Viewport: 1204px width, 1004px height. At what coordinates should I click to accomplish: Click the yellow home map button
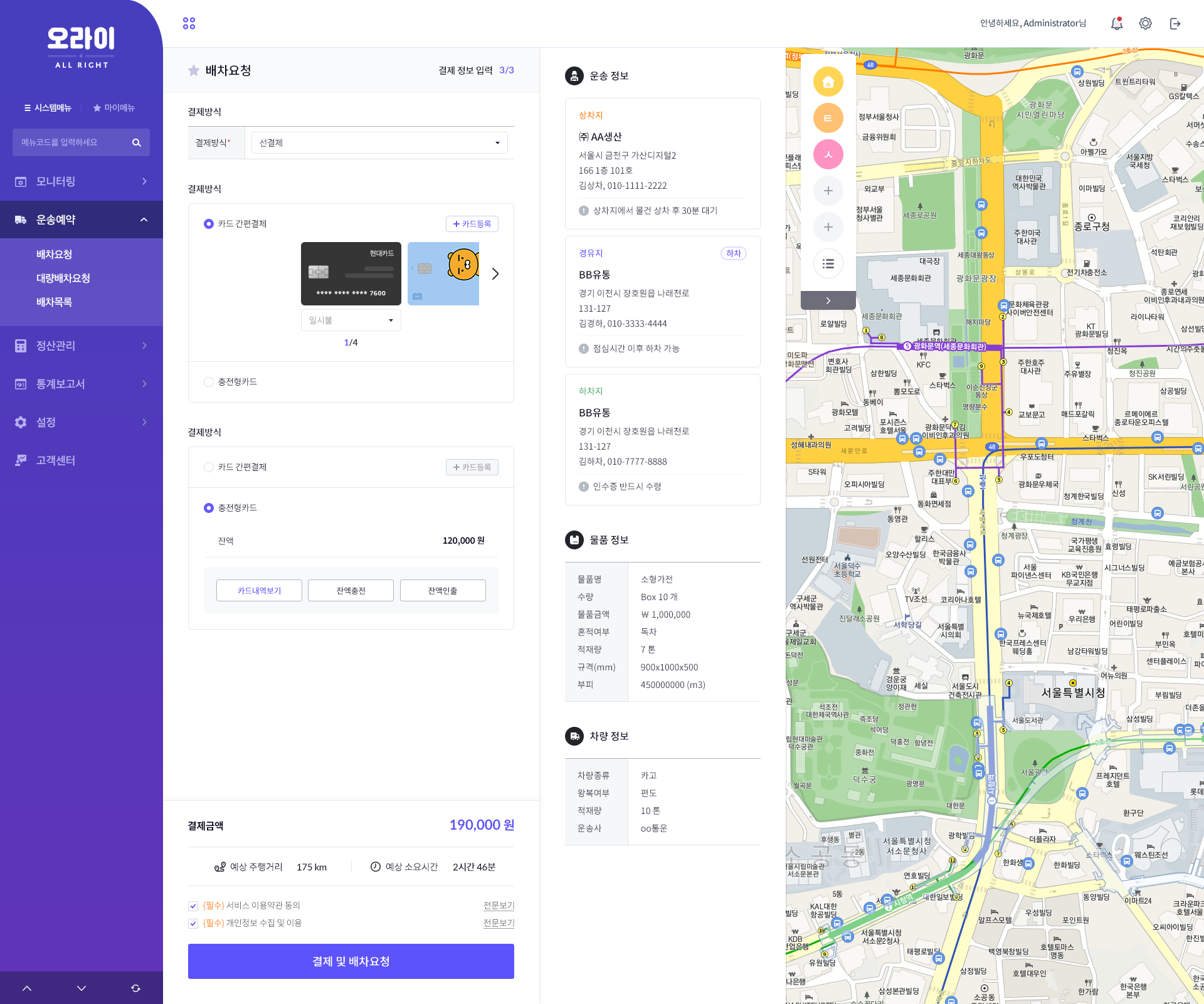tap(828, 82)
